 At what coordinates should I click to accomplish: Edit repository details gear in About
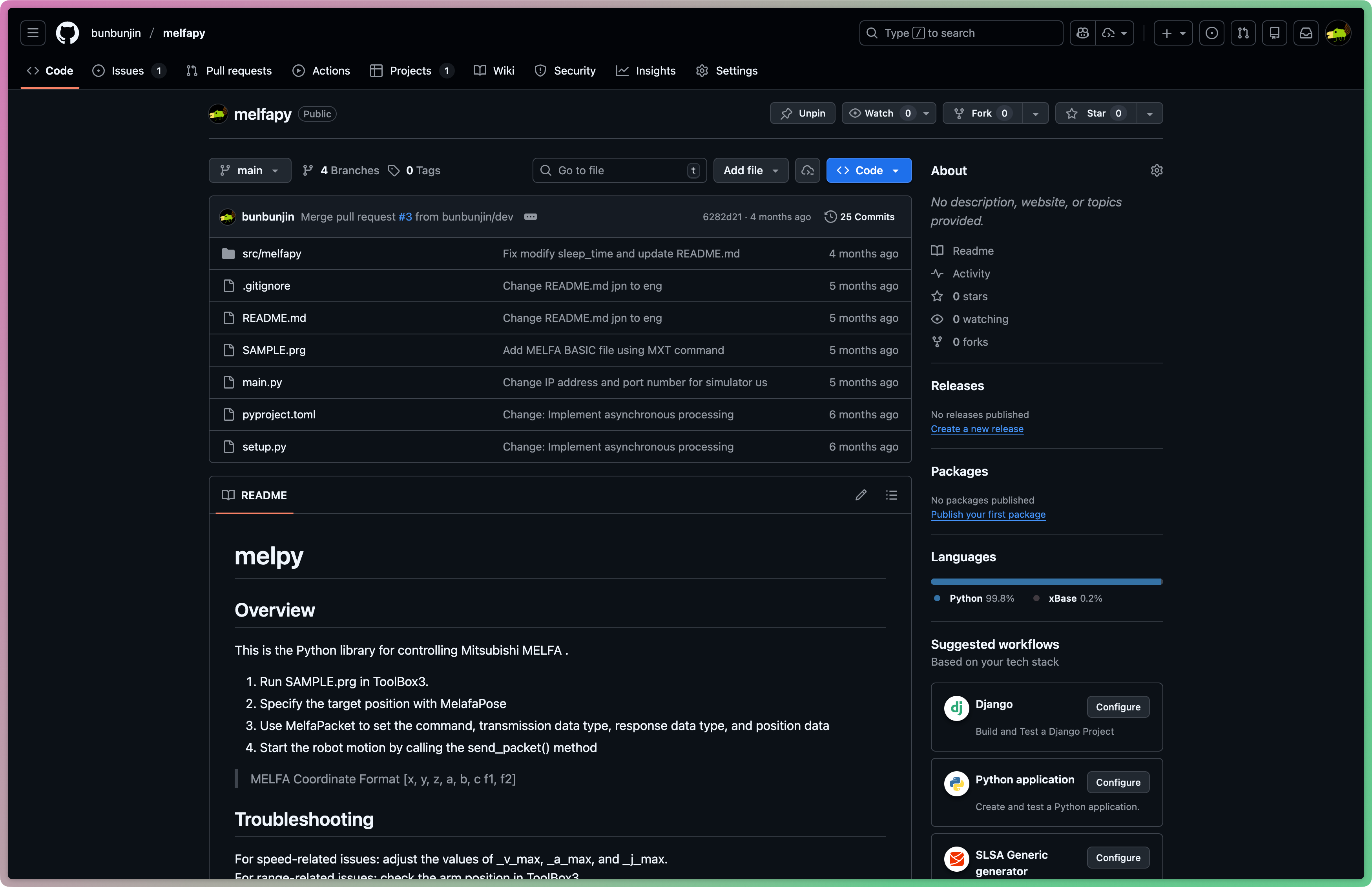tap(1157, 170)
